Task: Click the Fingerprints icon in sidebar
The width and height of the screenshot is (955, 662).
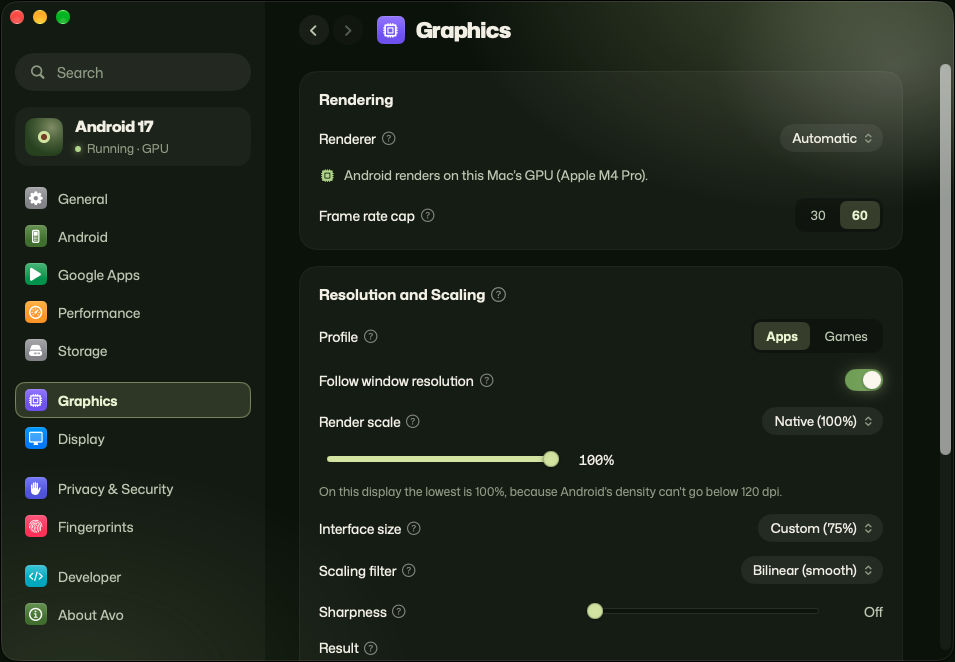Action: coord(36,527)
